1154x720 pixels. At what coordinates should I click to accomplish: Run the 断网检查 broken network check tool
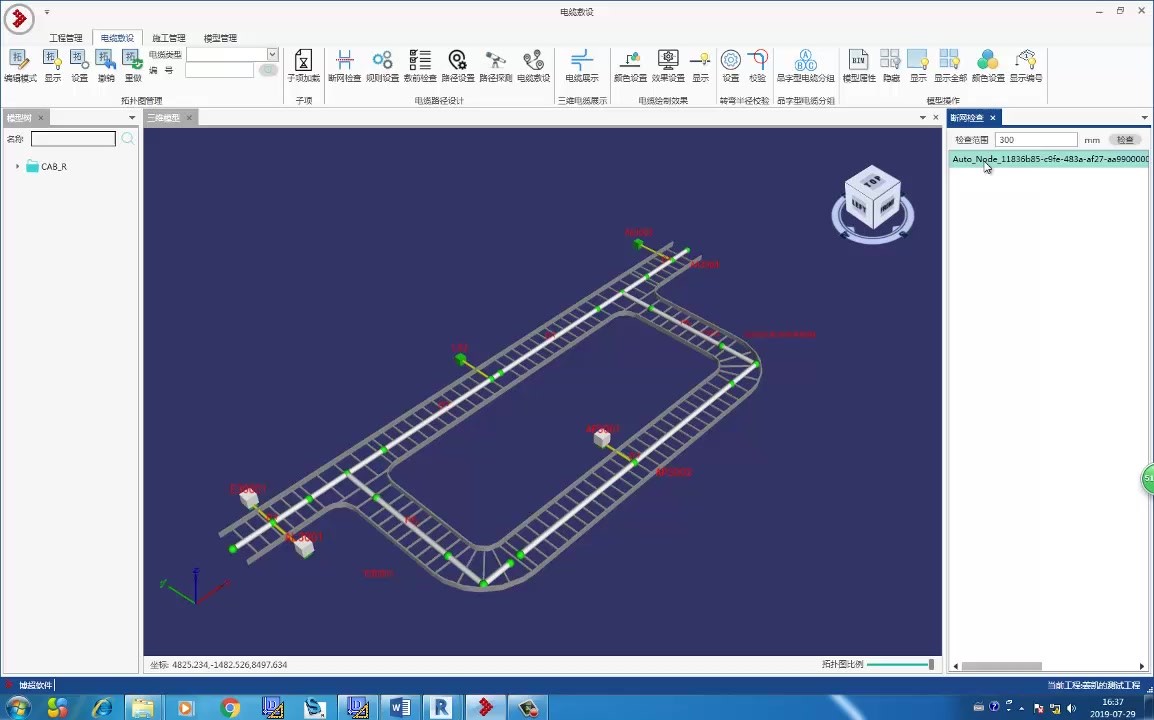344,66
